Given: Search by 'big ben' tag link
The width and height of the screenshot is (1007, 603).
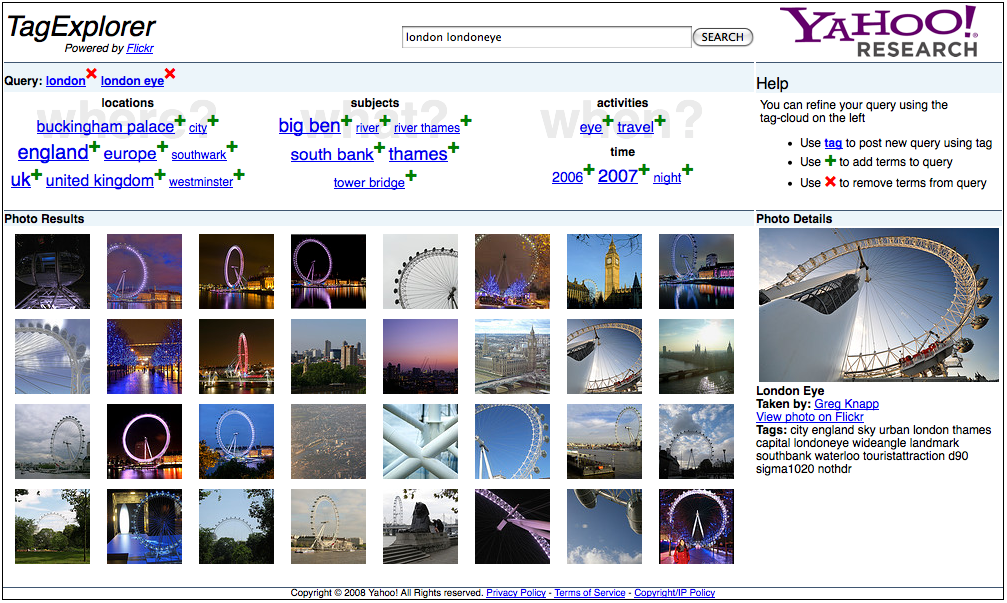Looking at the screenshot, I should click(310, 126).
